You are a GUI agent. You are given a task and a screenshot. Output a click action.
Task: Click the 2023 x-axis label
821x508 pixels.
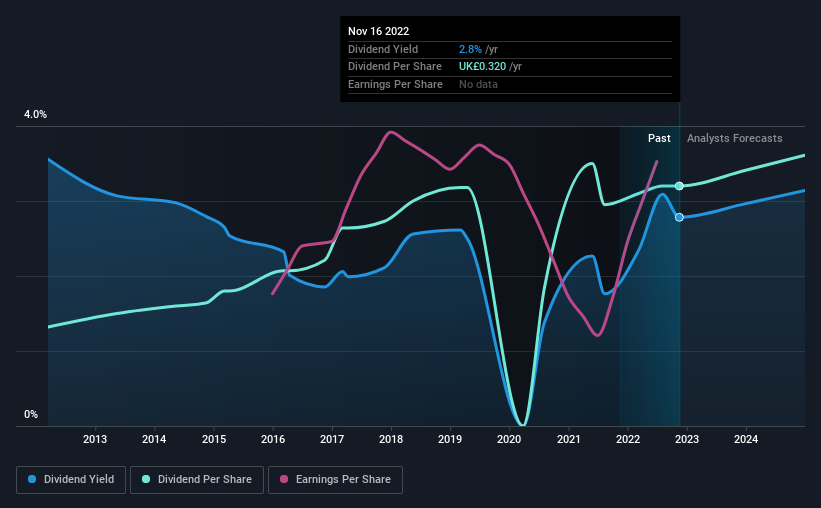686,439
